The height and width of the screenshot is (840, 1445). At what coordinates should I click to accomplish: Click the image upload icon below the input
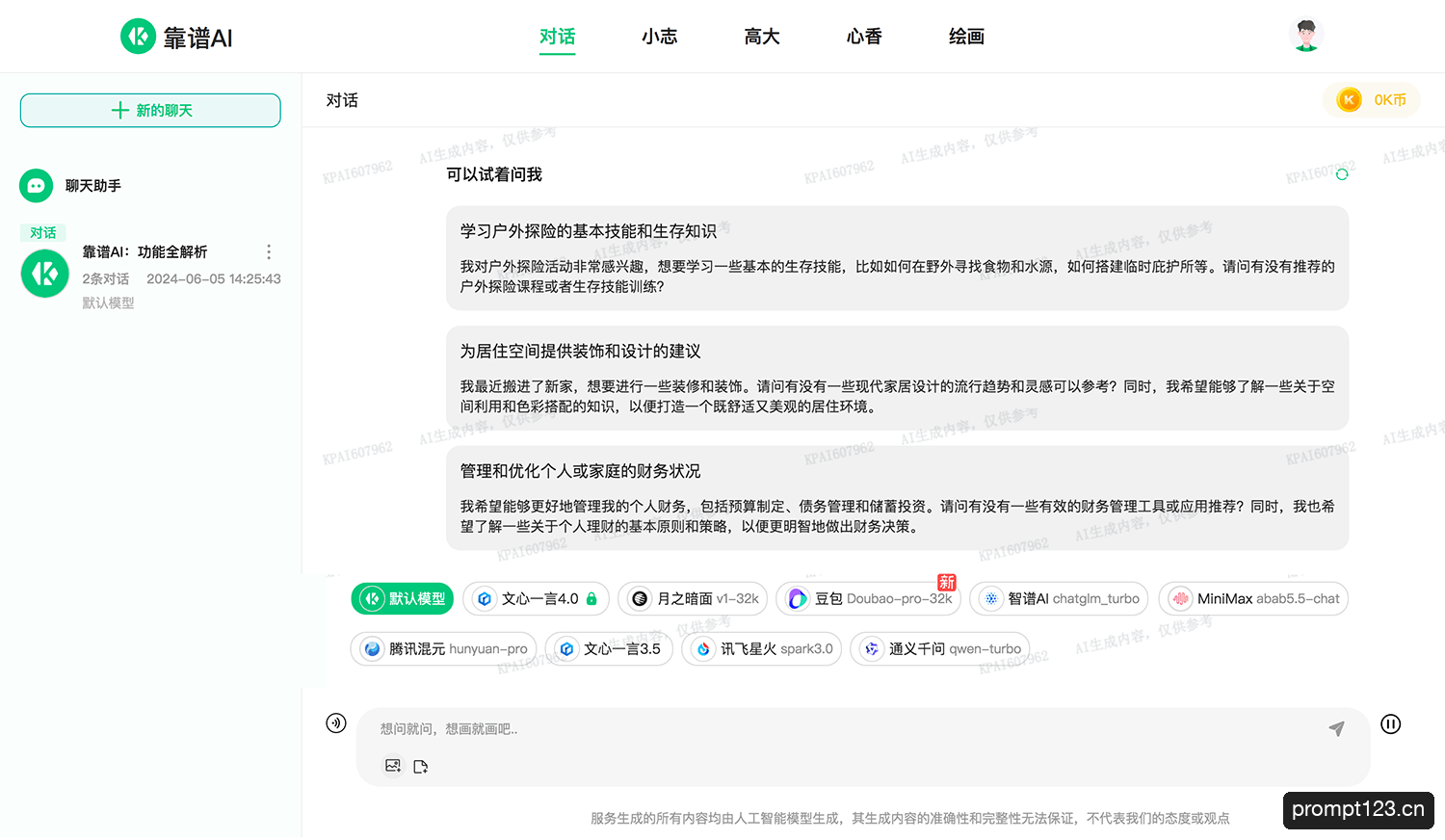pos(393,766)
